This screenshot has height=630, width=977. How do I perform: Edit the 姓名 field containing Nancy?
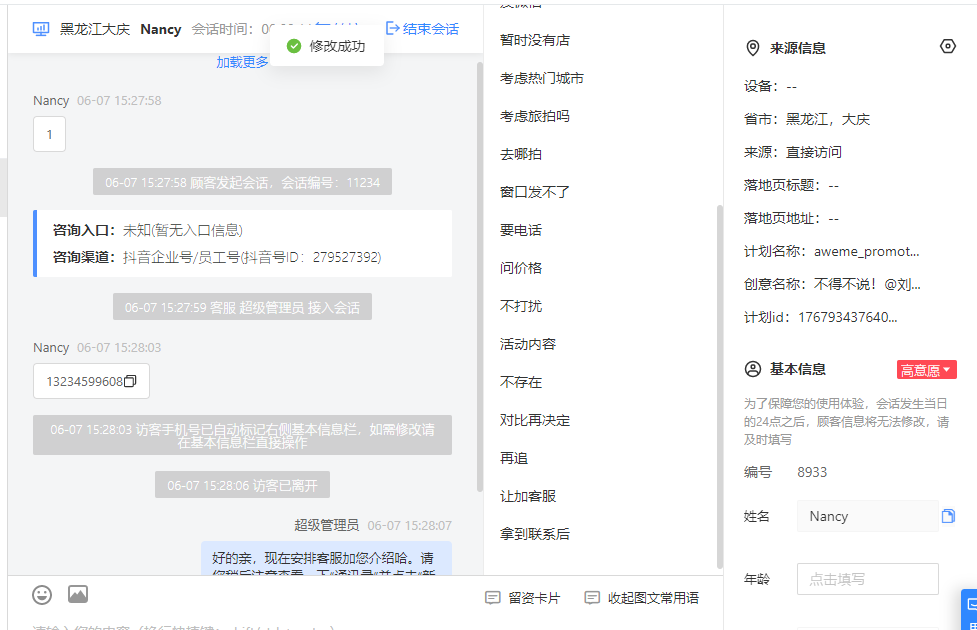click(867, 516)
